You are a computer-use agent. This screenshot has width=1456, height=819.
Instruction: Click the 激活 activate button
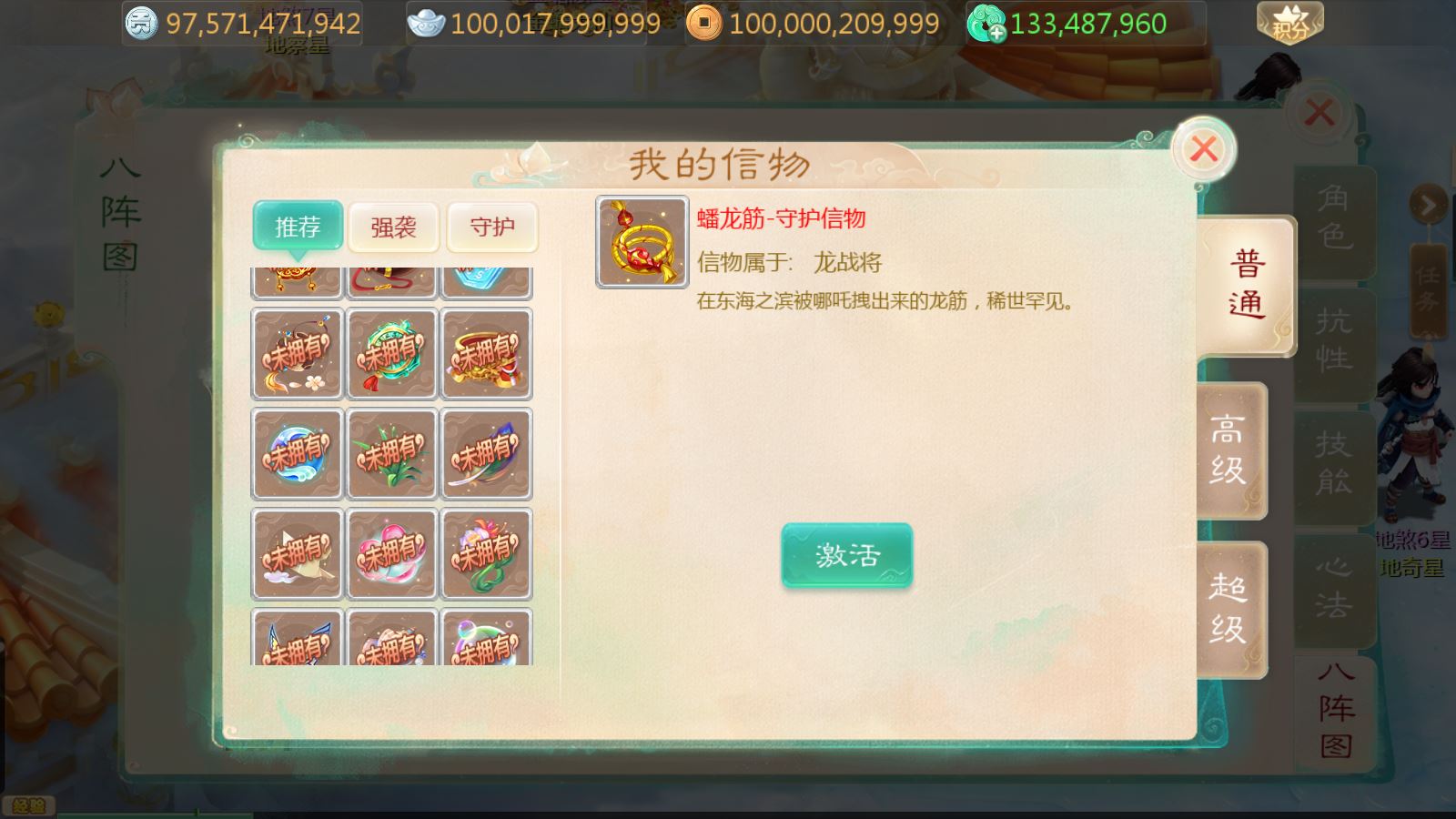846,555
